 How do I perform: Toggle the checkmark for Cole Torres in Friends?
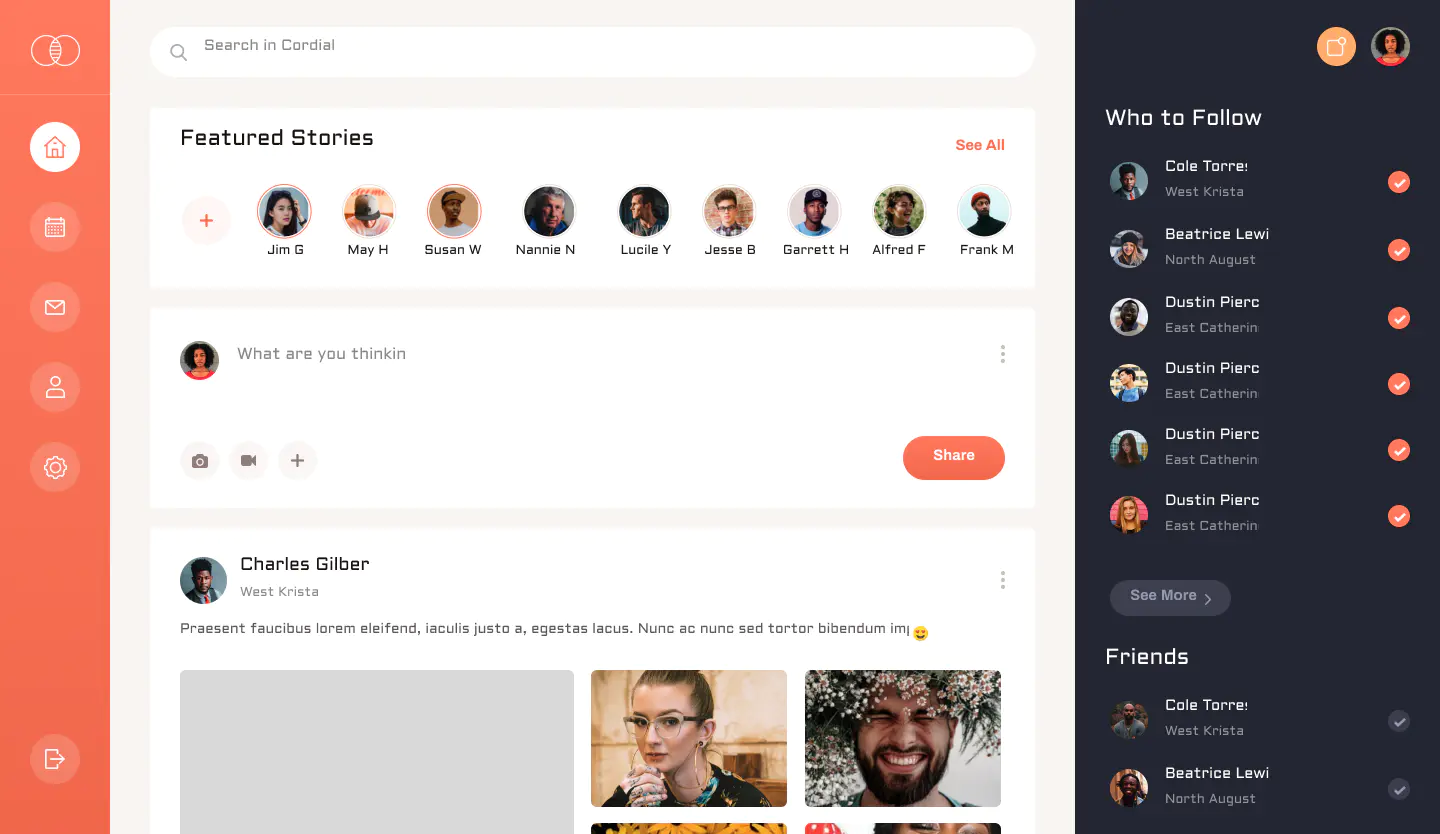(x=1399, y=721)
